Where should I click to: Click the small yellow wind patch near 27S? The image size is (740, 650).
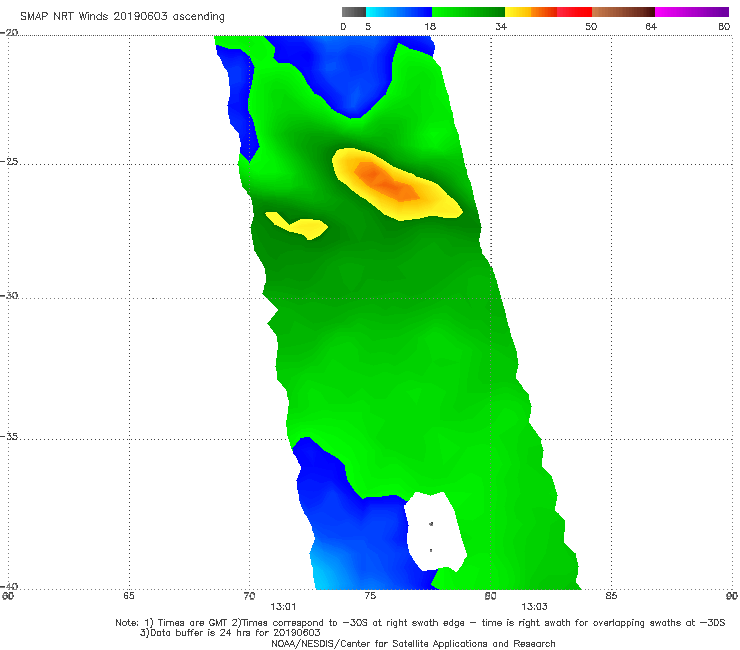[x=297, y=226]
